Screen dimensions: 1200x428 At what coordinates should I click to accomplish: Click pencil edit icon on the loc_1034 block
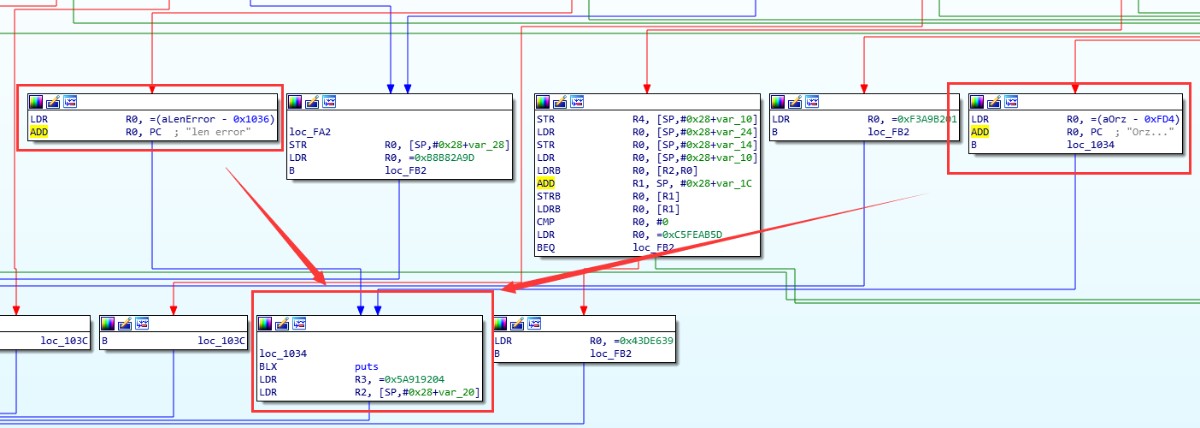tap(283, 324)
